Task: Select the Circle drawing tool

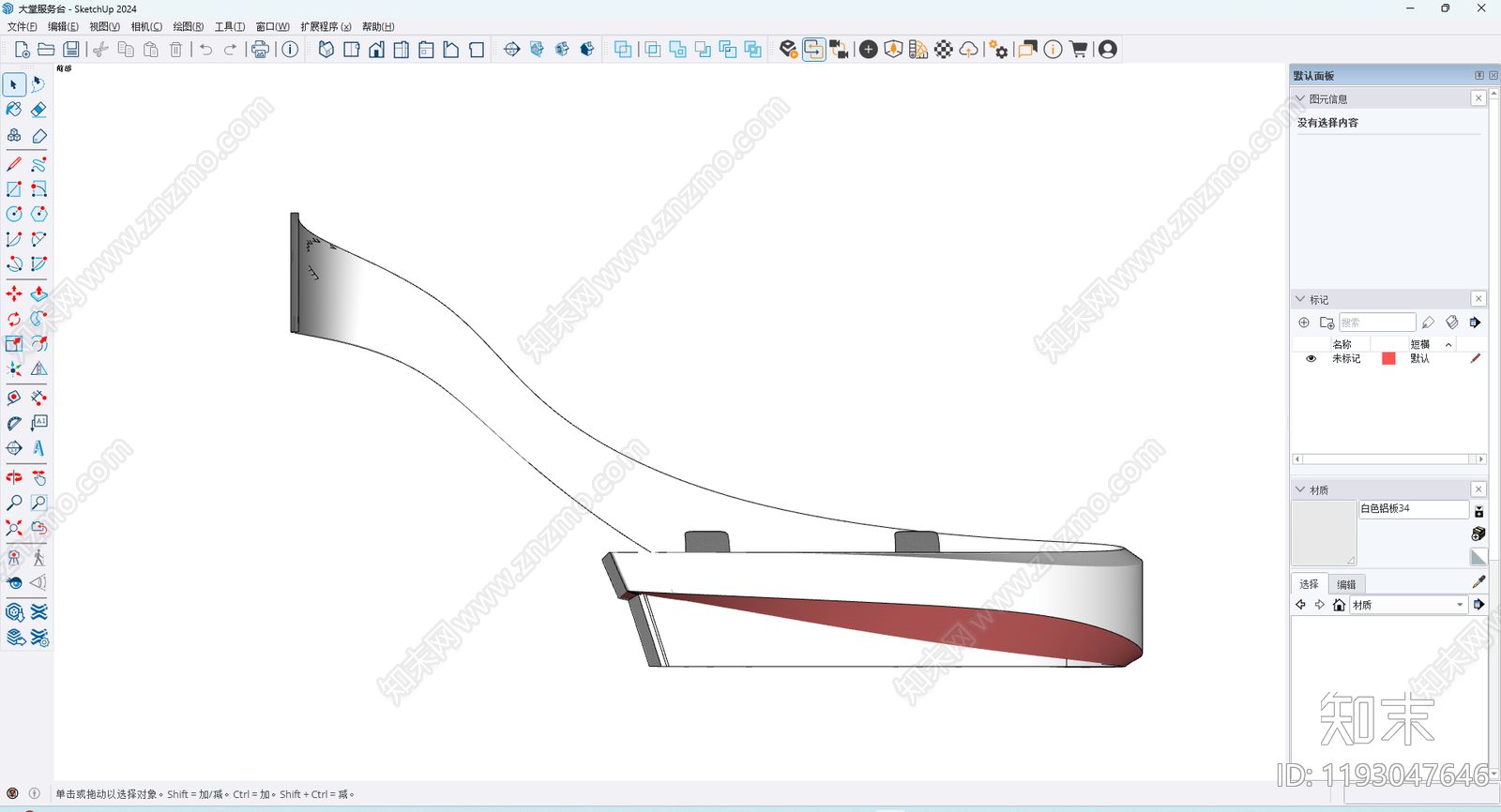Action: (x=14, y=214)
